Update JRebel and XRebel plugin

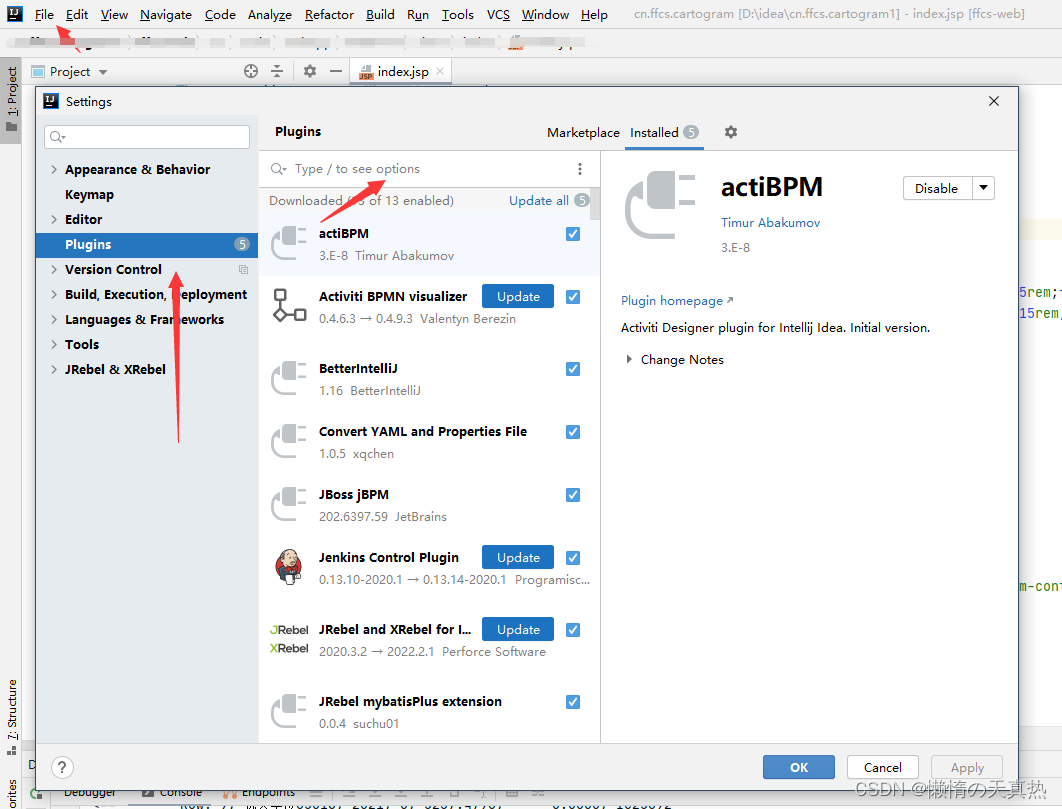coord(518,629)
